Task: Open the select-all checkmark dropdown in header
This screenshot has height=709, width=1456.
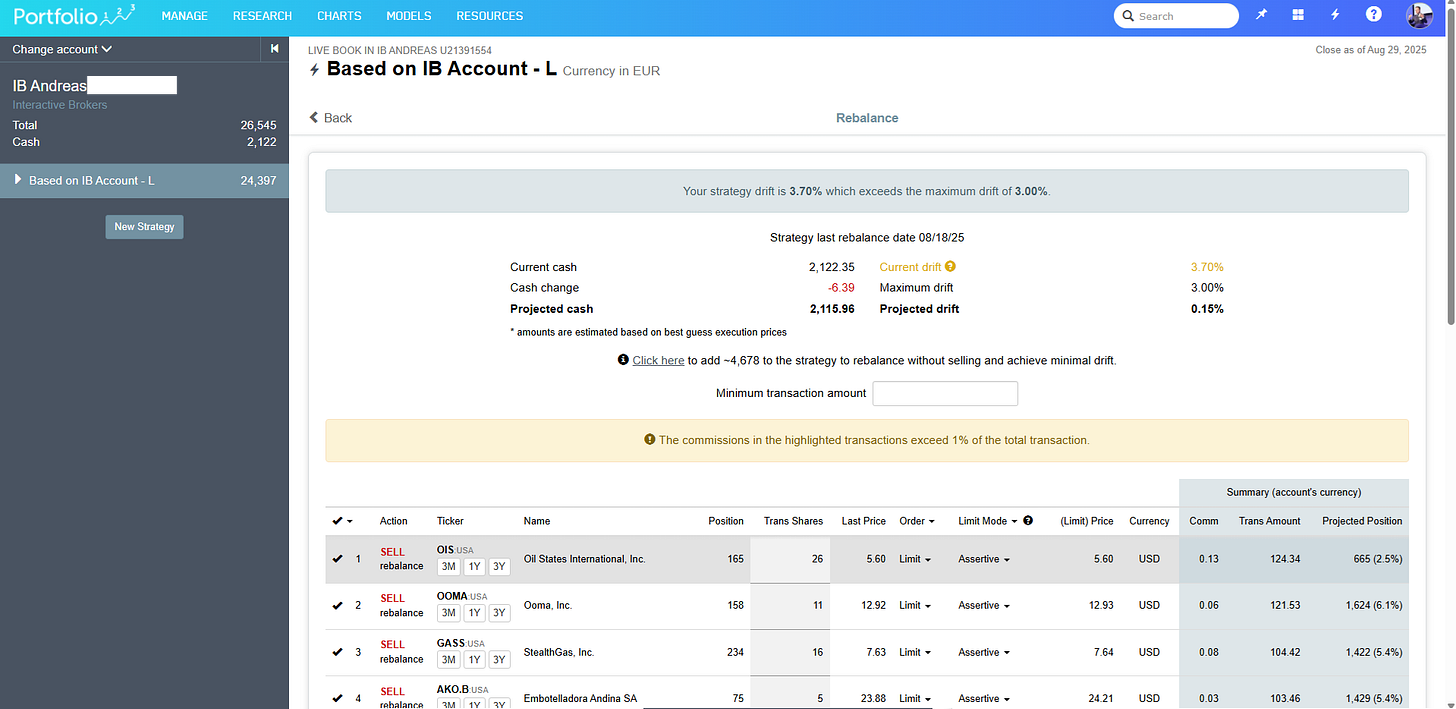Action: 343,521
